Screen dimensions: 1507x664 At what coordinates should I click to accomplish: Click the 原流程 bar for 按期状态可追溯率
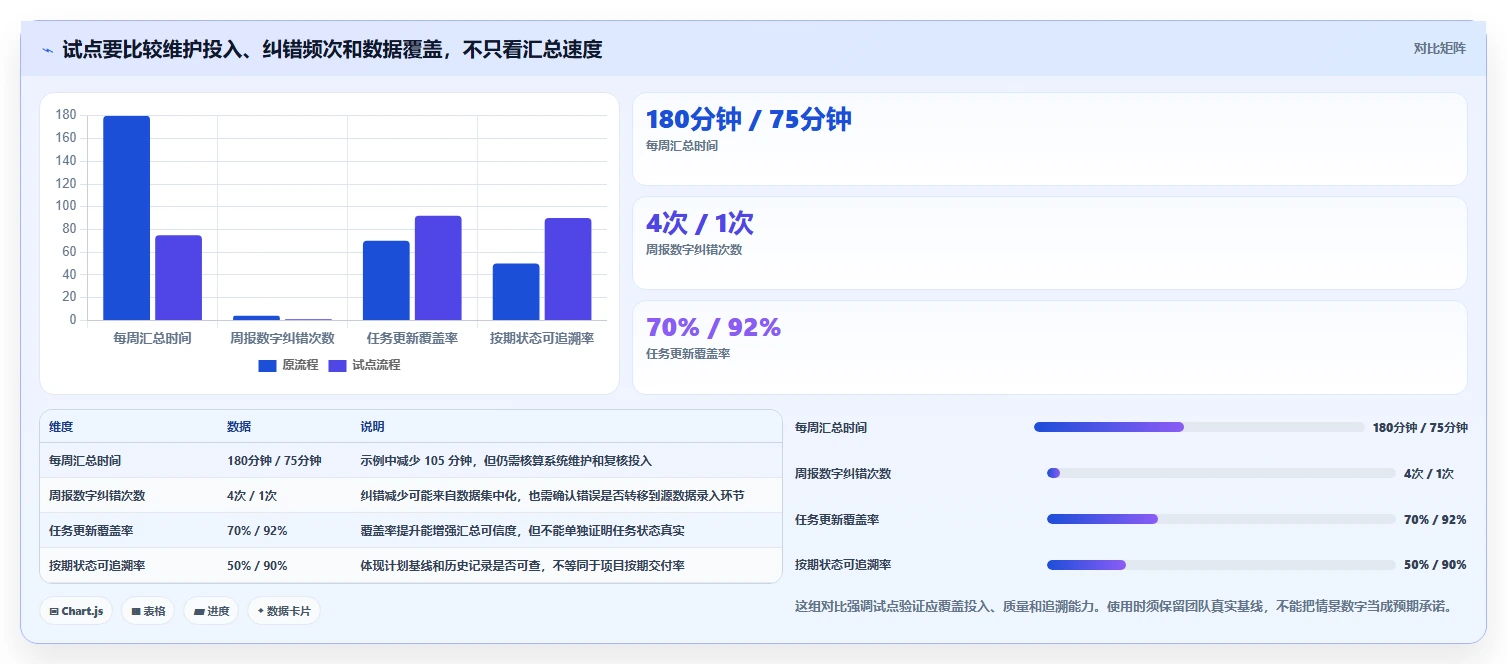pos(516,292)
